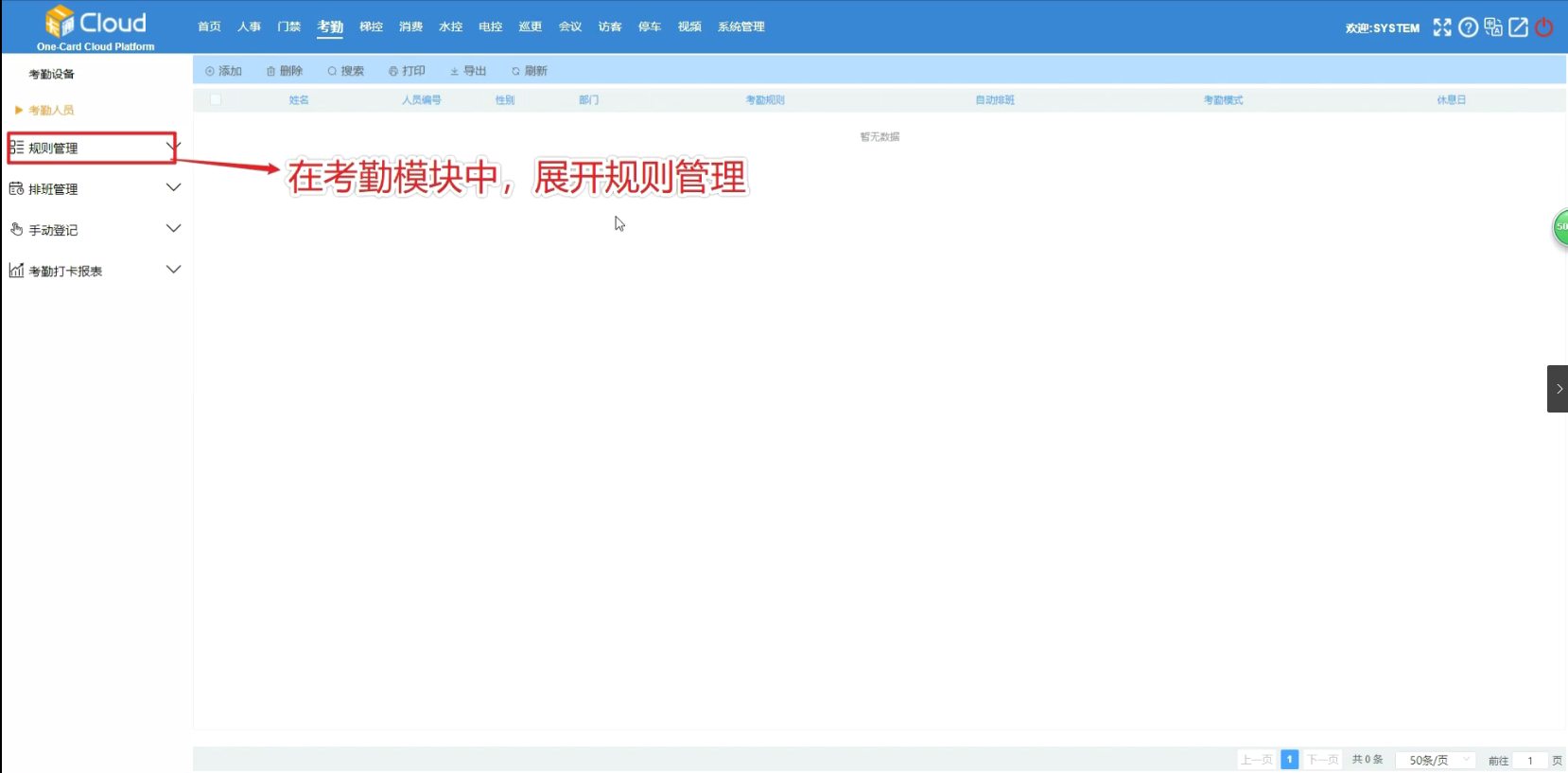The image size is (1568, 773).
Task: Click the 添加 (add) toolbar button
Action: pyautogui.click(x=224, y=71)
